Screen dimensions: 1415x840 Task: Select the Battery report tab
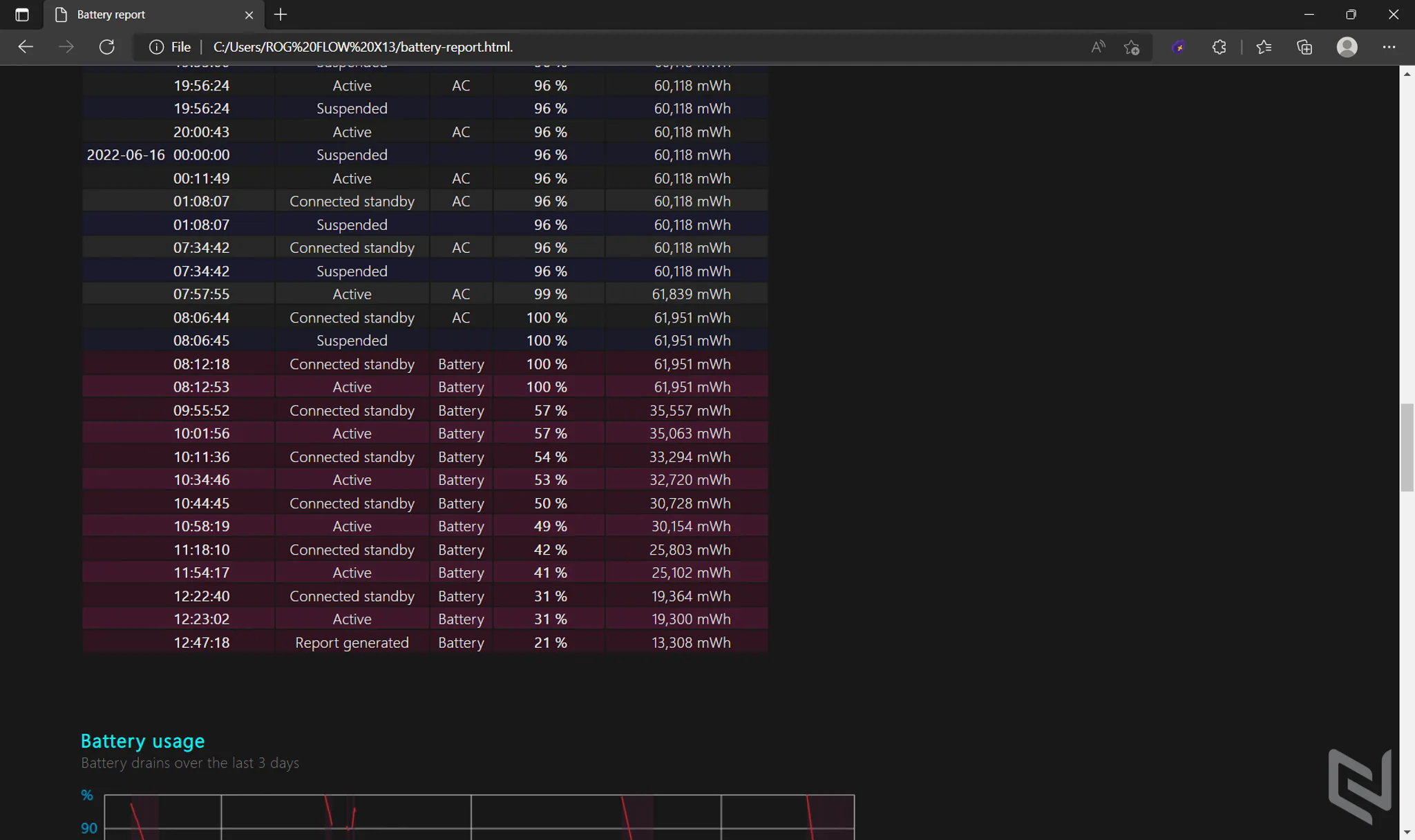[x=154, y=15]
